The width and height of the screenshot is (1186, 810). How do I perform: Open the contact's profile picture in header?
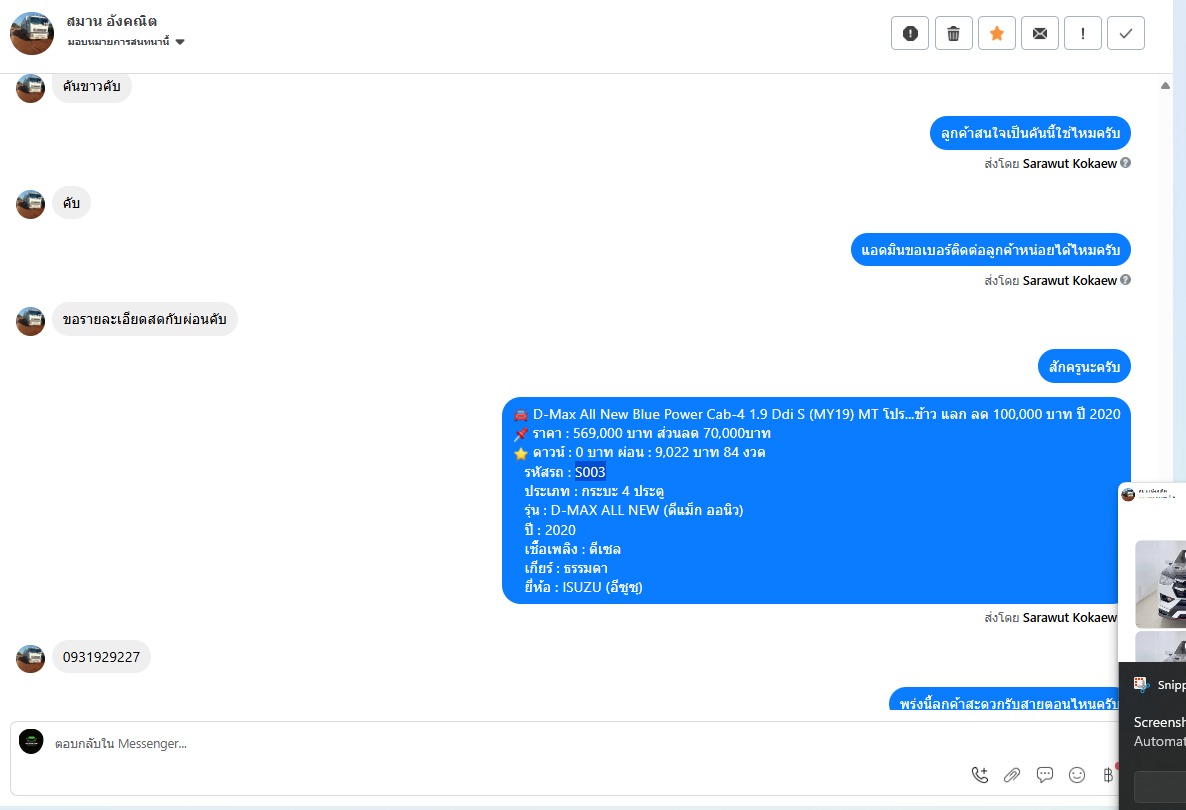(32, 33)
